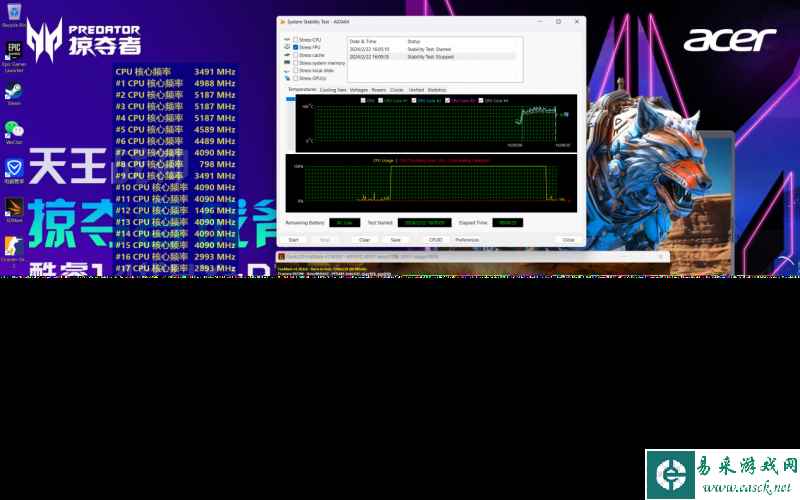Switch to the Powers tab
Image resolution: width=800 pixels, height=500 pixels.
coord(379,90)
